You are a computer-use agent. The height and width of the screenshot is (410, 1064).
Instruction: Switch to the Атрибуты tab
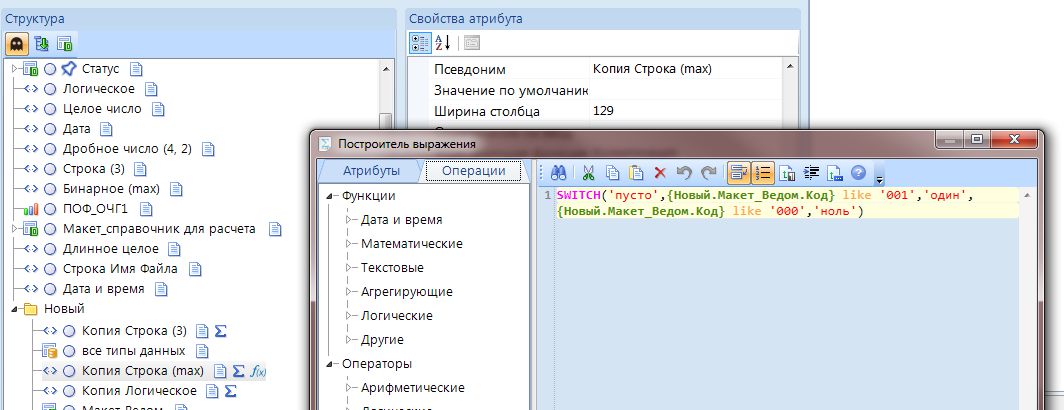371,171
